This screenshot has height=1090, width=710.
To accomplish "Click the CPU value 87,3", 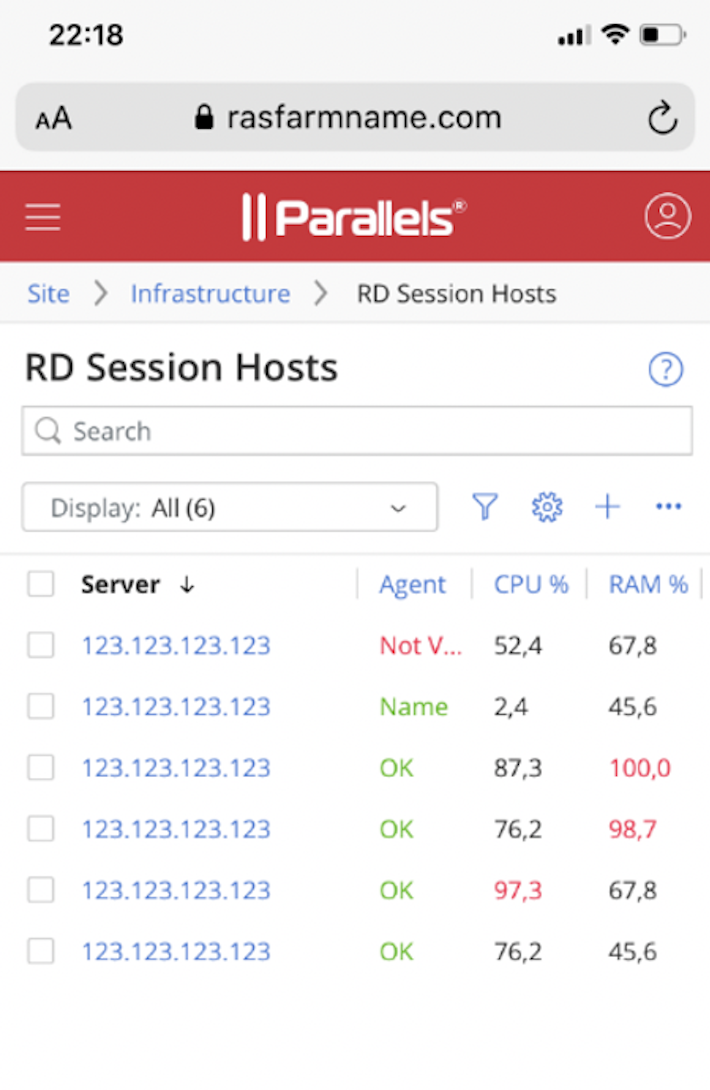I will [518, 768].
